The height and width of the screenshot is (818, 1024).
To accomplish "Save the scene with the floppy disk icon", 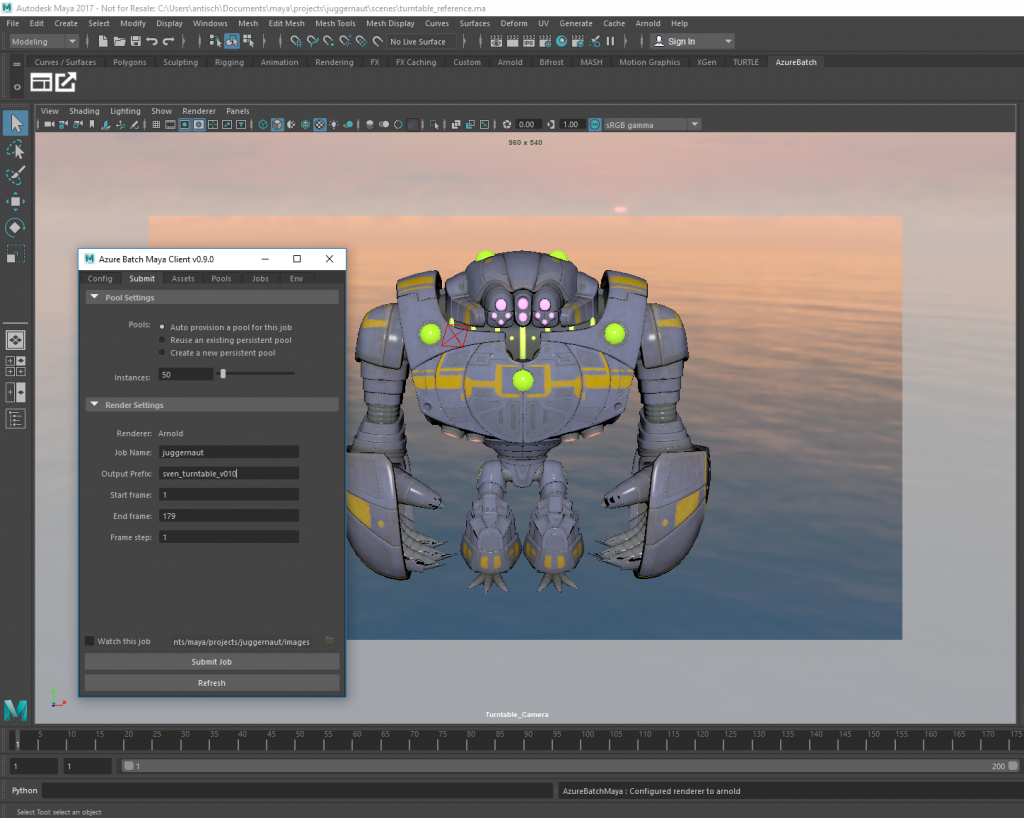I will (136, 41).
